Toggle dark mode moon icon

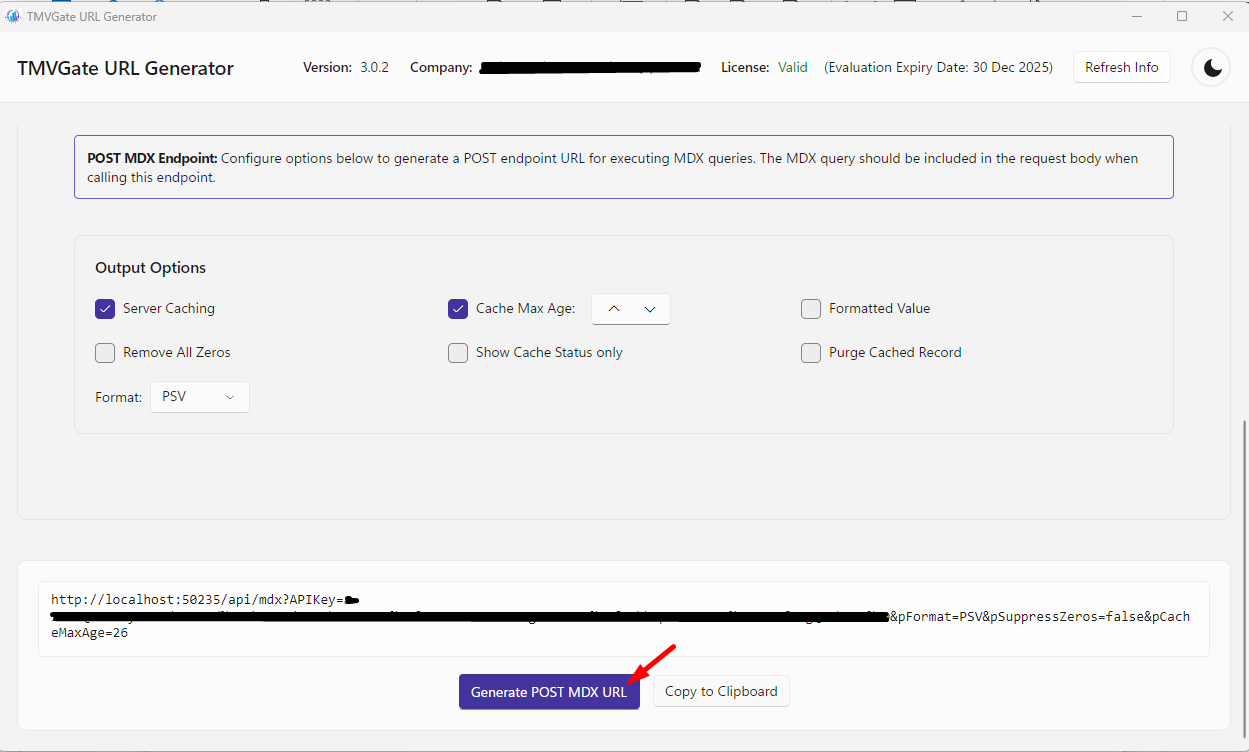[x=1212, y=67]
